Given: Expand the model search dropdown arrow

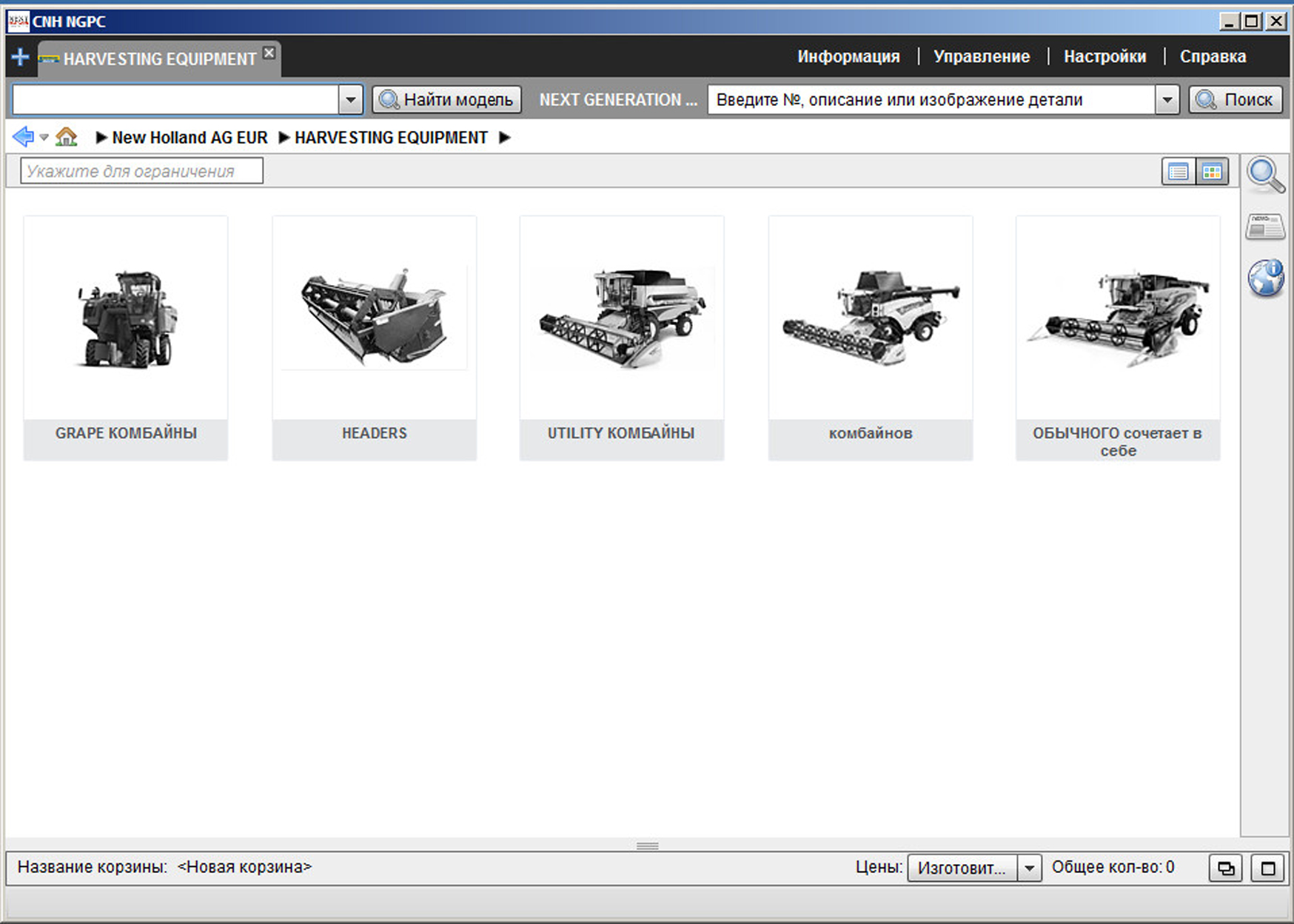Looking at the screenshot, I should 350,100.
